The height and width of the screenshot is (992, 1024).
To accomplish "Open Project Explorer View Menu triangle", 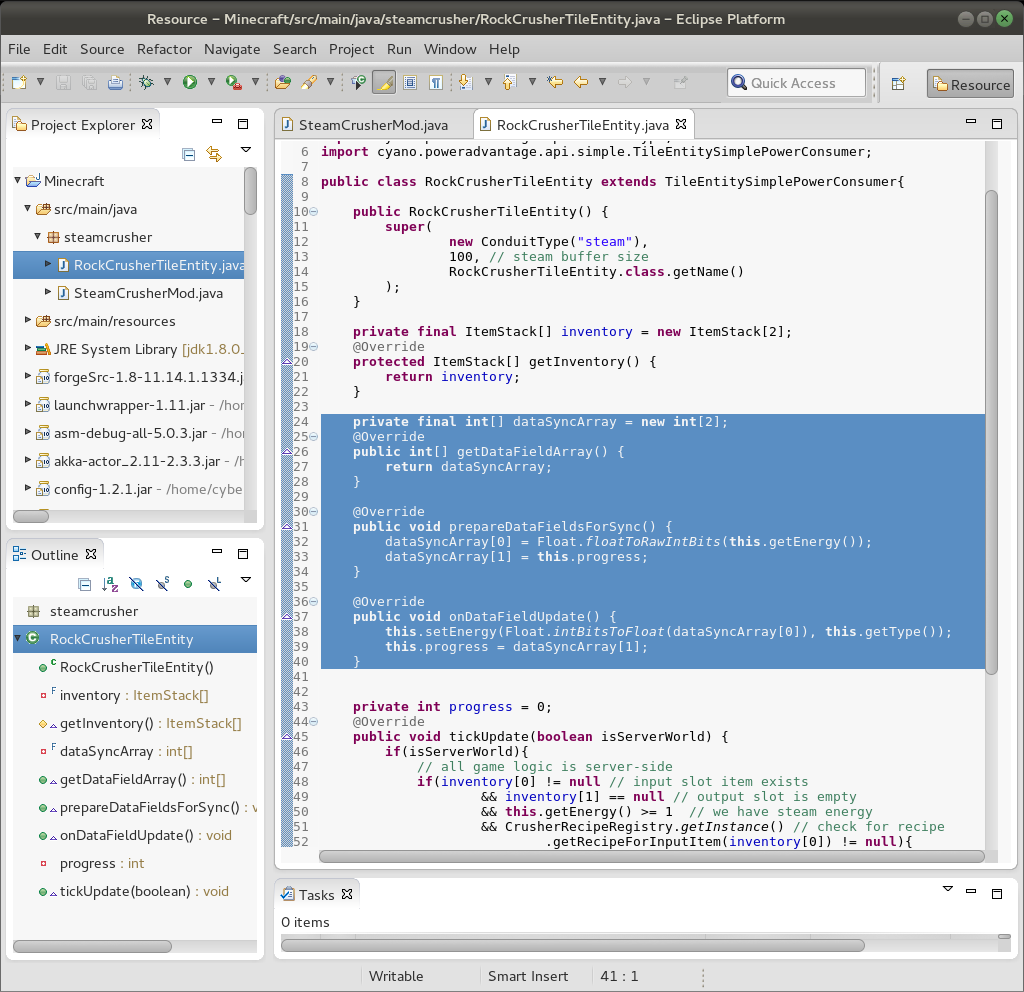I will click(x=246, y=150).
